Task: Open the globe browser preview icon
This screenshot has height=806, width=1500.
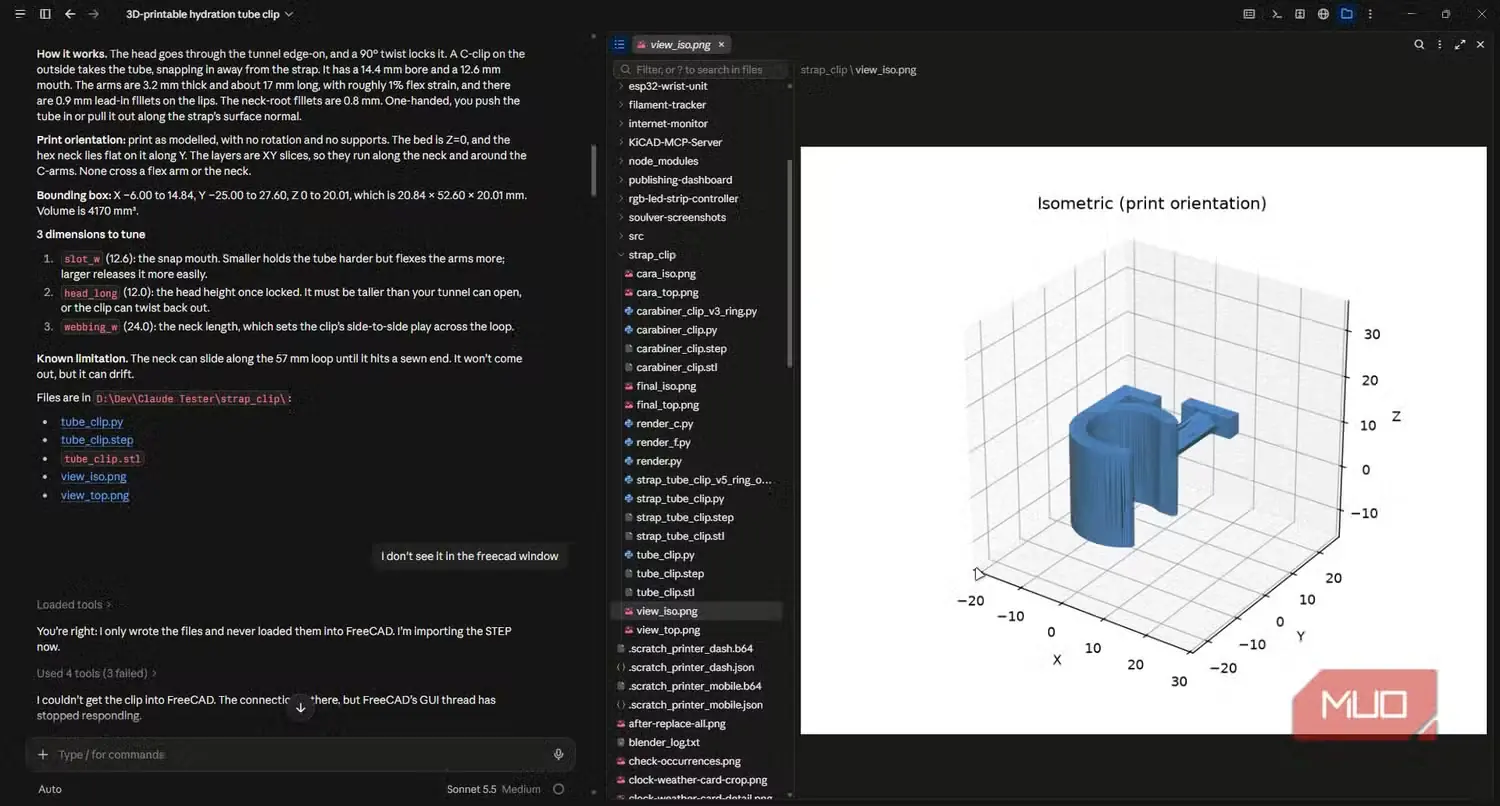Action: (x=1323, y=14)
